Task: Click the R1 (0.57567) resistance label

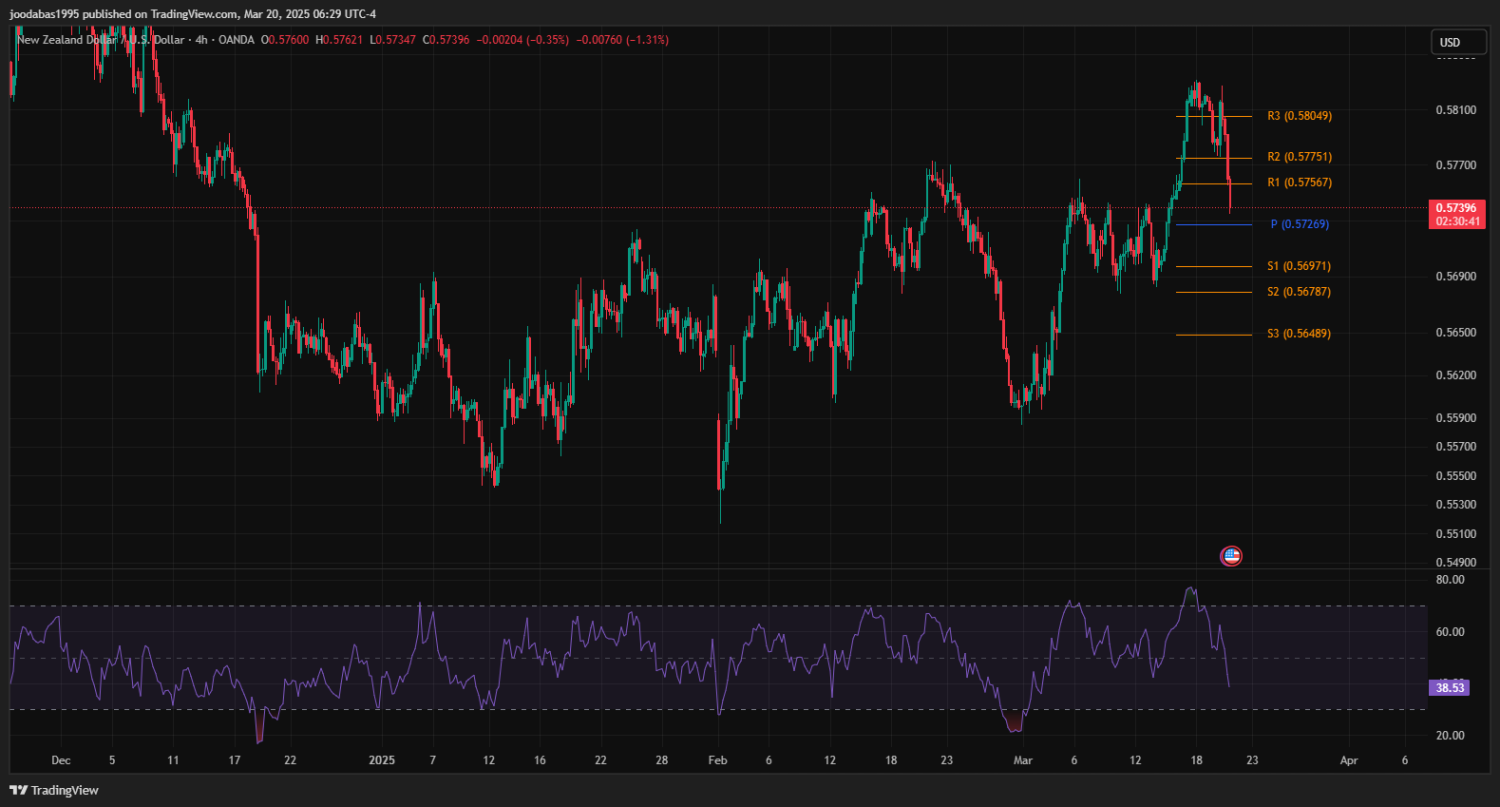Action: [1299, 183]
